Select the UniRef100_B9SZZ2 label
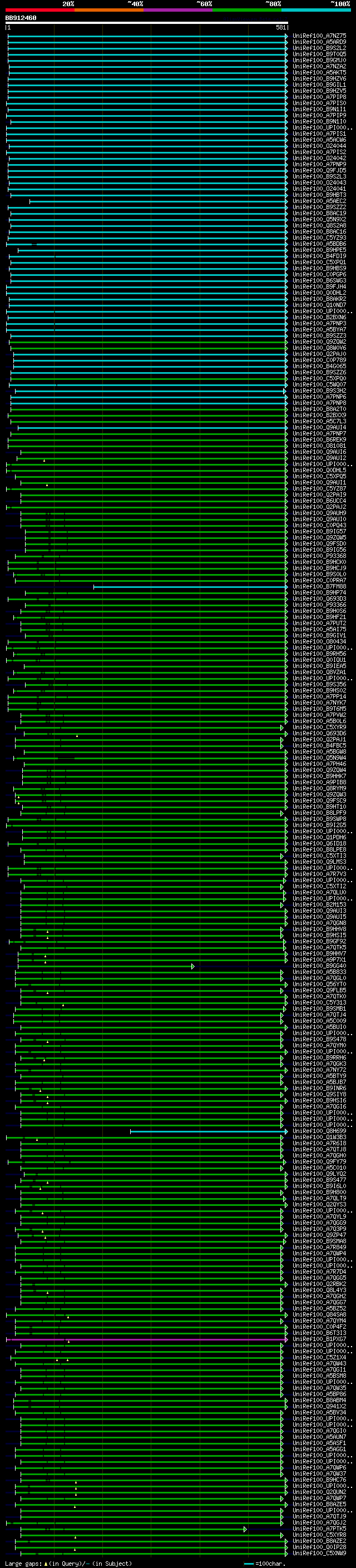The width and height of the screenshot is (356, 1568). tap(319, 207)
